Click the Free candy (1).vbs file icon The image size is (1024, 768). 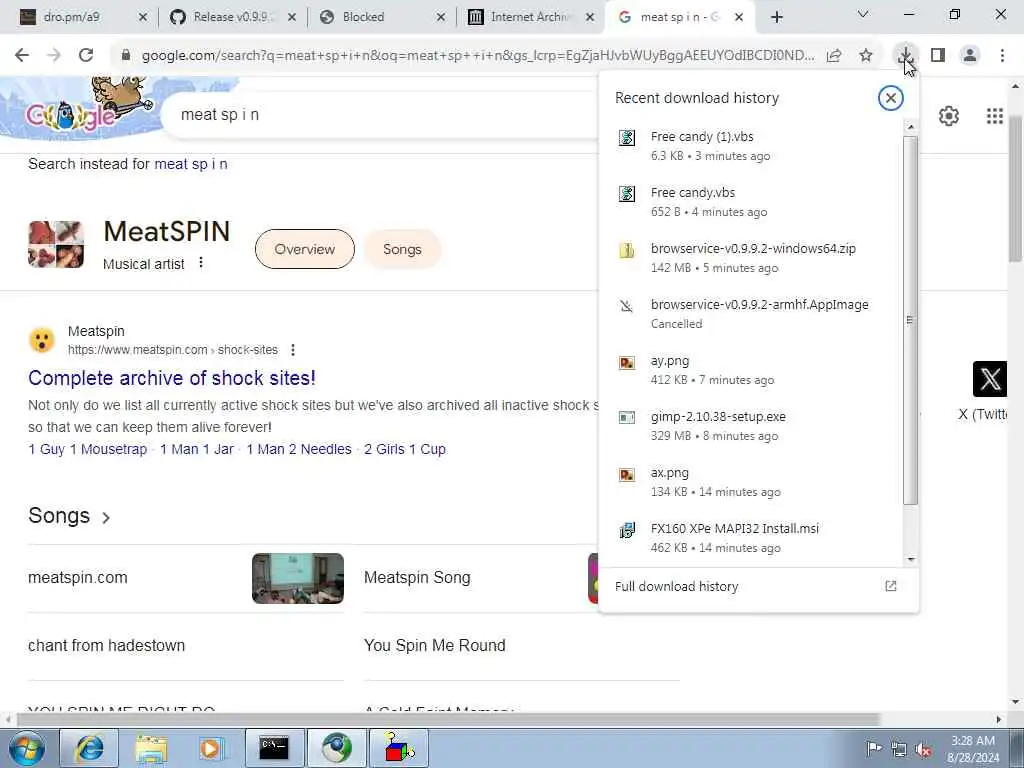(627, 138)
